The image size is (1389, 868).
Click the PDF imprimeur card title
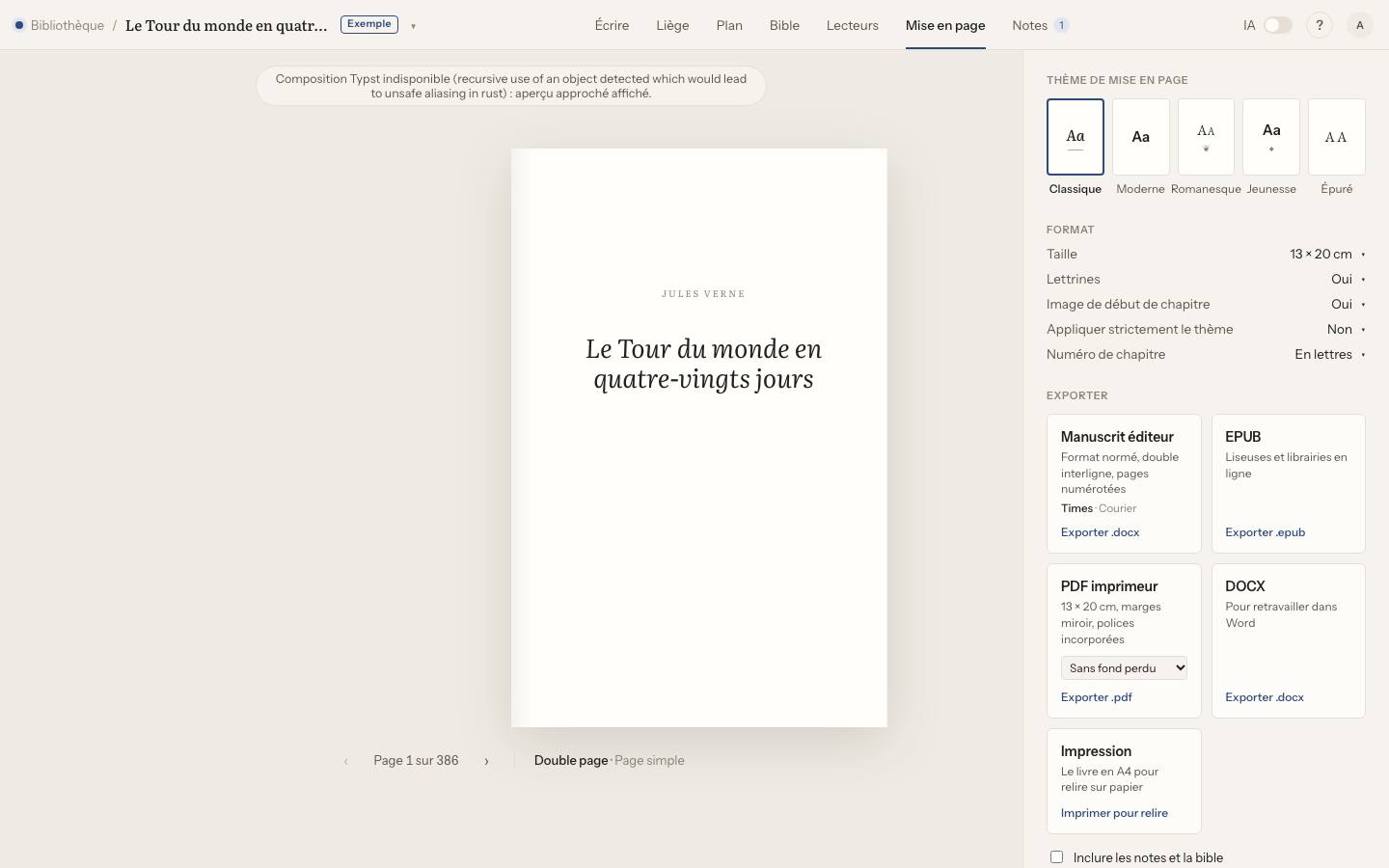(1109, 586)
